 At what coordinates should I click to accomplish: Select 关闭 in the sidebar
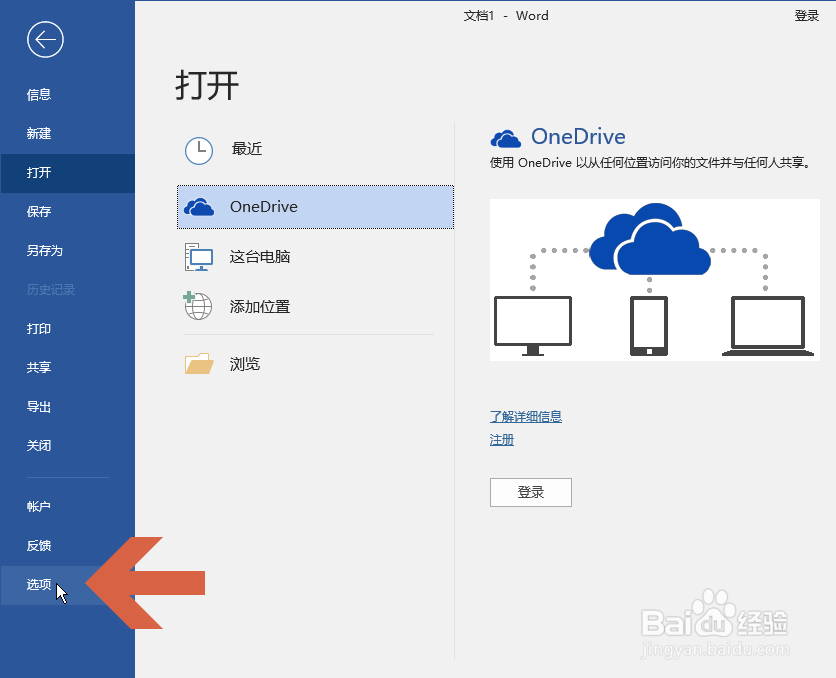coord(67,446)
